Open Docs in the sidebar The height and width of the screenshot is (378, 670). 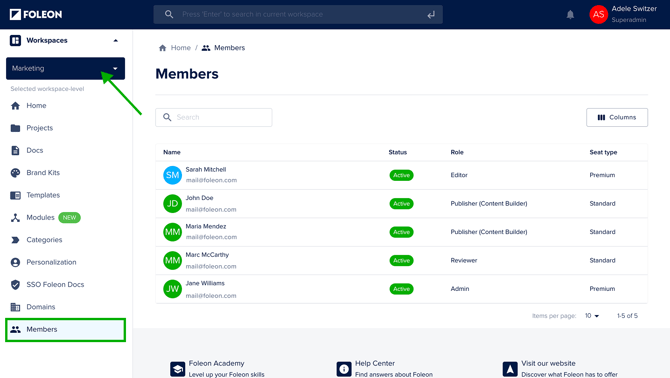click(35, 150)
